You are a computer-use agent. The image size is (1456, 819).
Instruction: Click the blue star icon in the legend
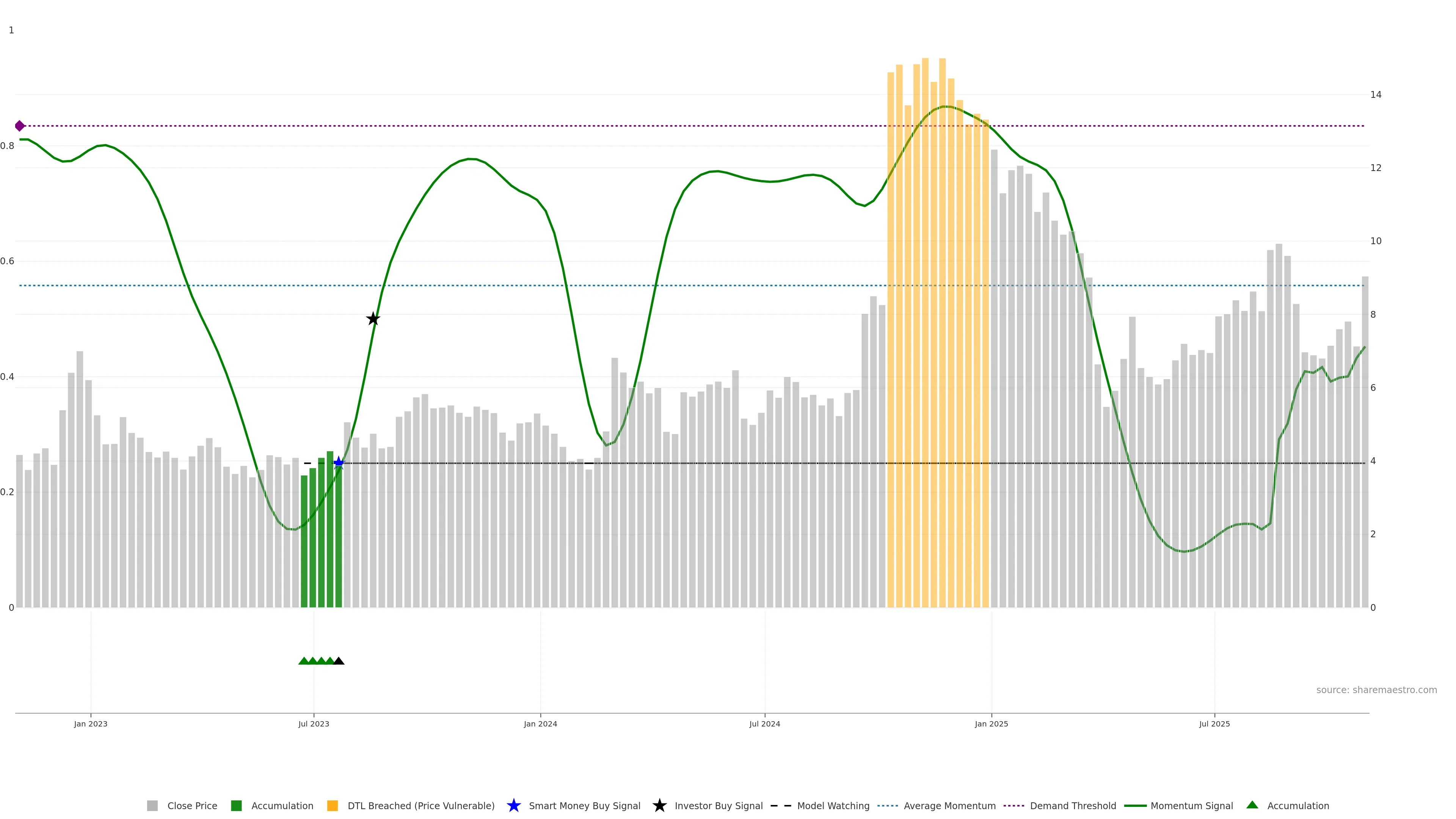click(x=513, y=806)
